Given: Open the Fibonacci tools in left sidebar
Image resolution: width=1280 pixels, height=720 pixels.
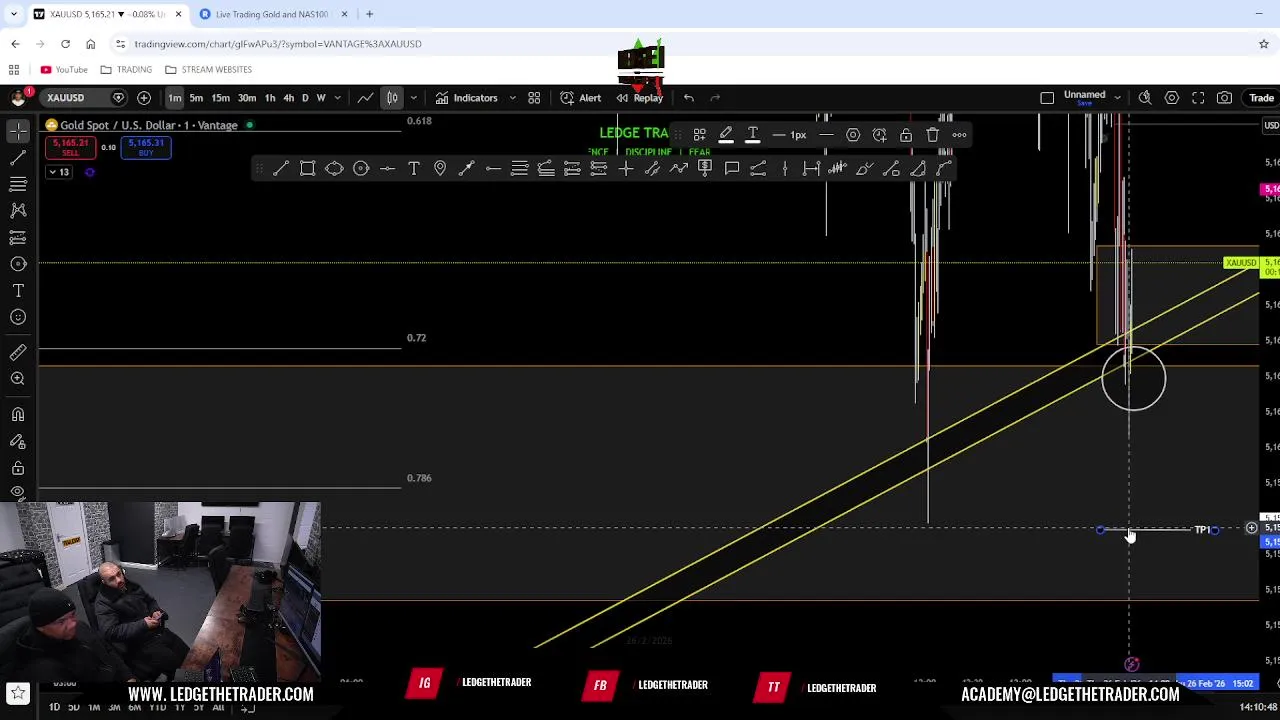Looking at the screenshot, I should tap(18, 184).
